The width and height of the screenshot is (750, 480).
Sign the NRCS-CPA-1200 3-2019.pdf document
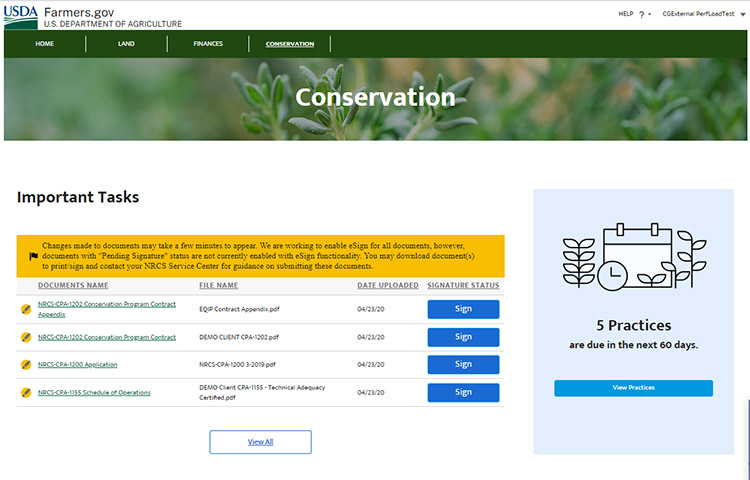(x=463, y=364)
